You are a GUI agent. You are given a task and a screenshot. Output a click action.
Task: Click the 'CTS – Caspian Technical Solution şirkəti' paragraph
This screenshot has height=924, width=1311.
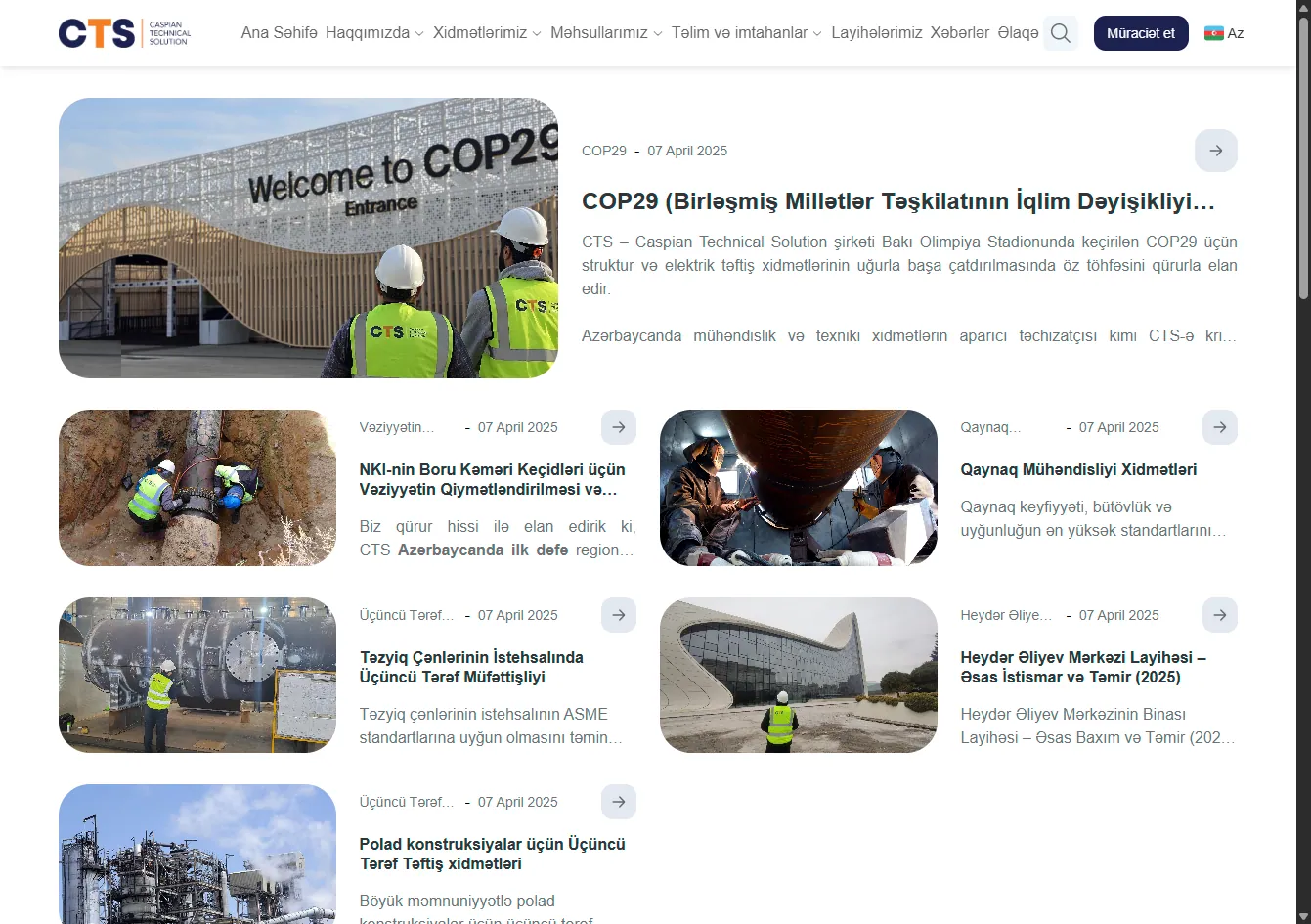(909, 265)
